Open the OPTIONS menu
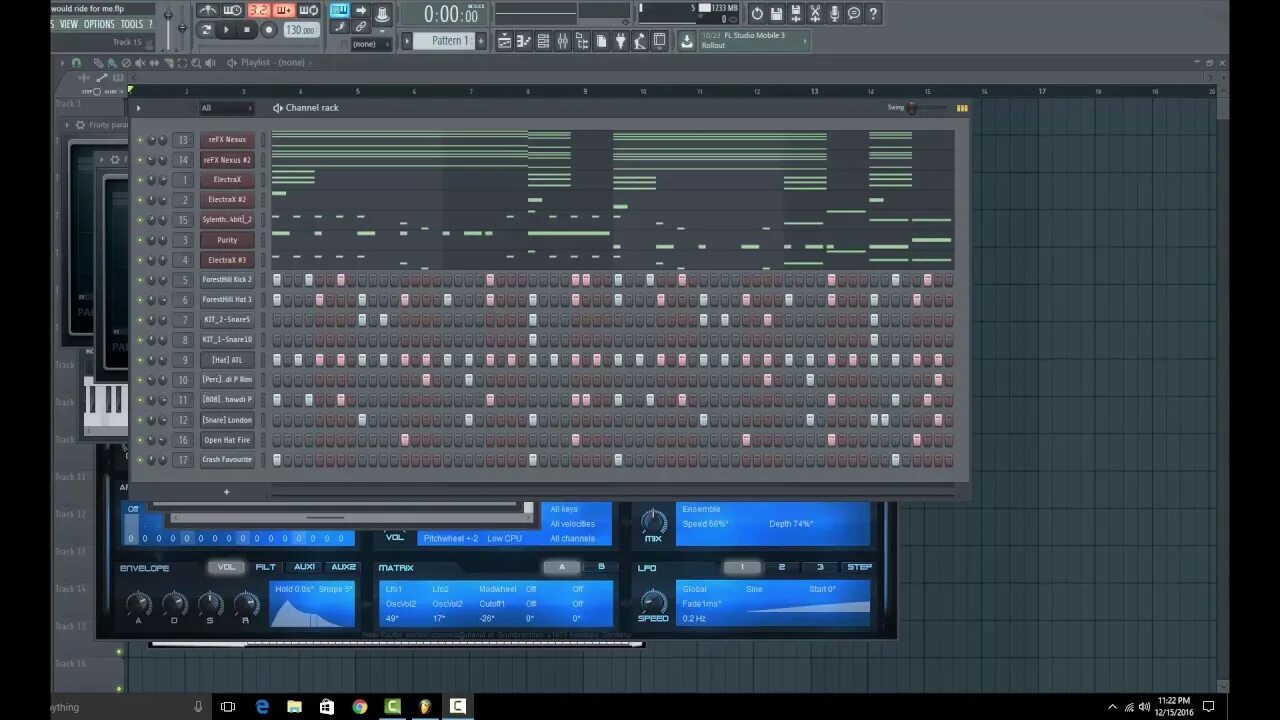This screenshot has height=720, width=1280. pyautogui.click(x=99, y=24)
